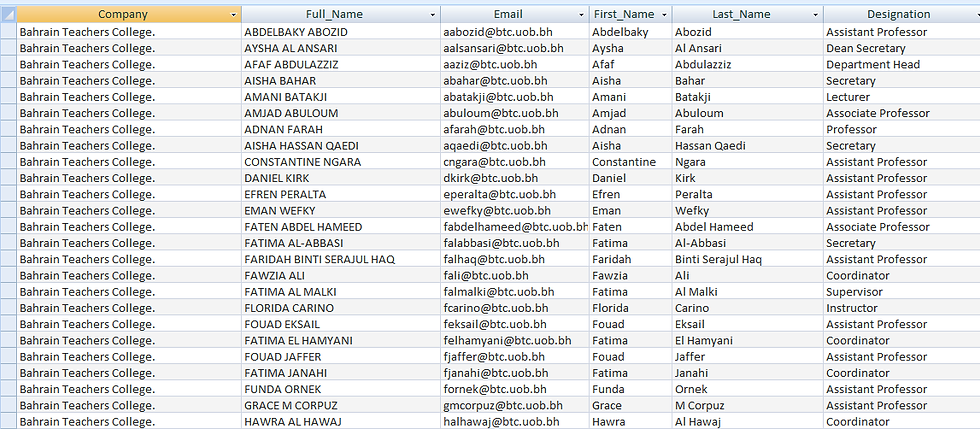Select the First_Name column header
This screenshot has height=429, width=980.
[x=631, y=14]
